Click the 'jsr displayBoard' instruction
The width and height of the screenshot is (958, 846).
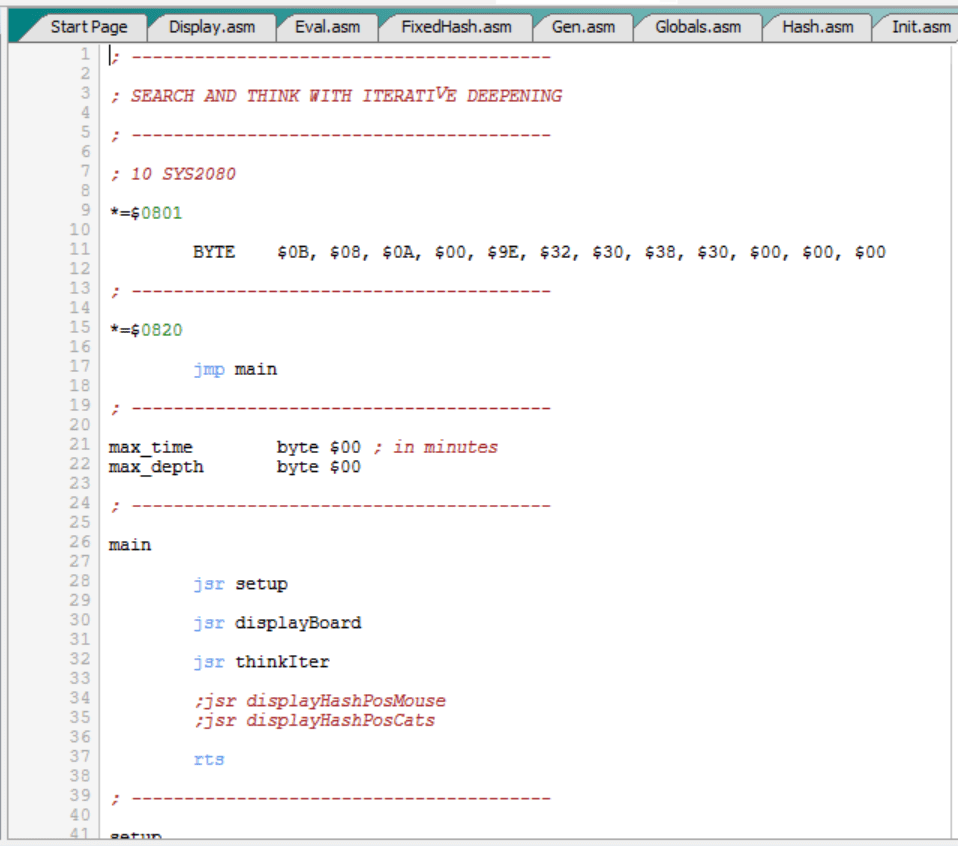[277, 623]
